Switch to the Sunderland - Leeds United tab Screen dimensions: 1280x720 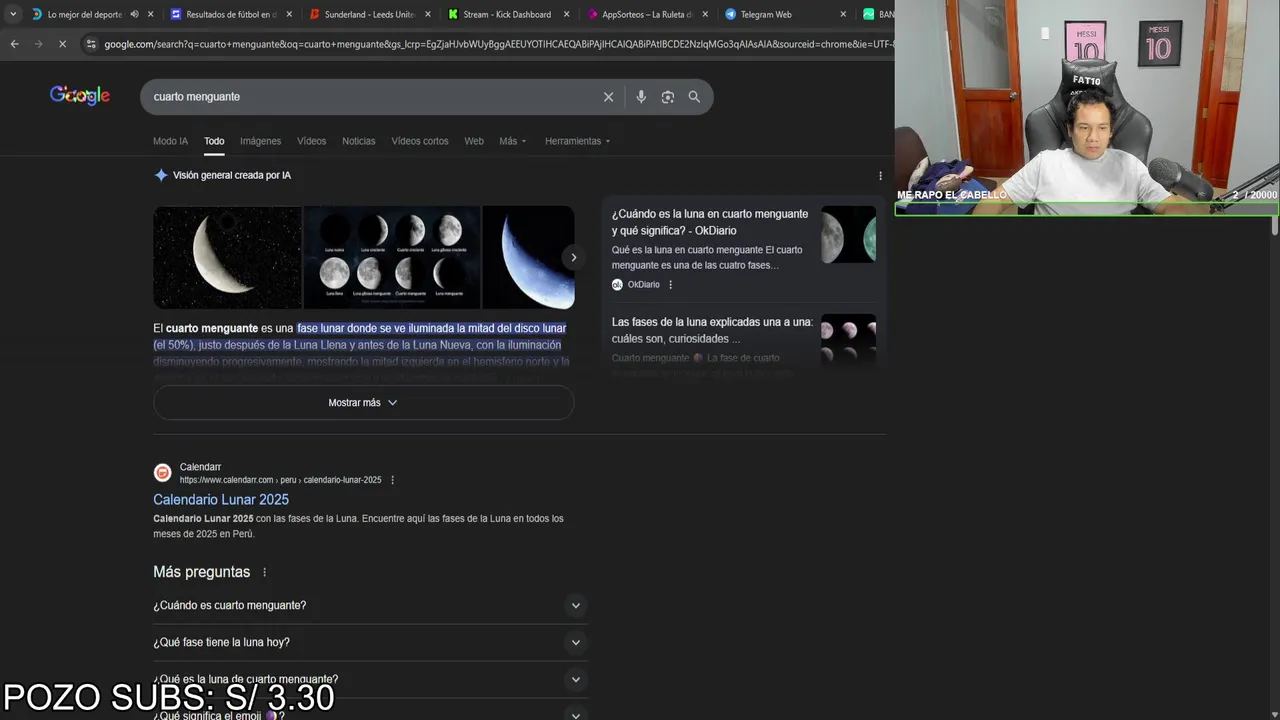click(362, 14)
